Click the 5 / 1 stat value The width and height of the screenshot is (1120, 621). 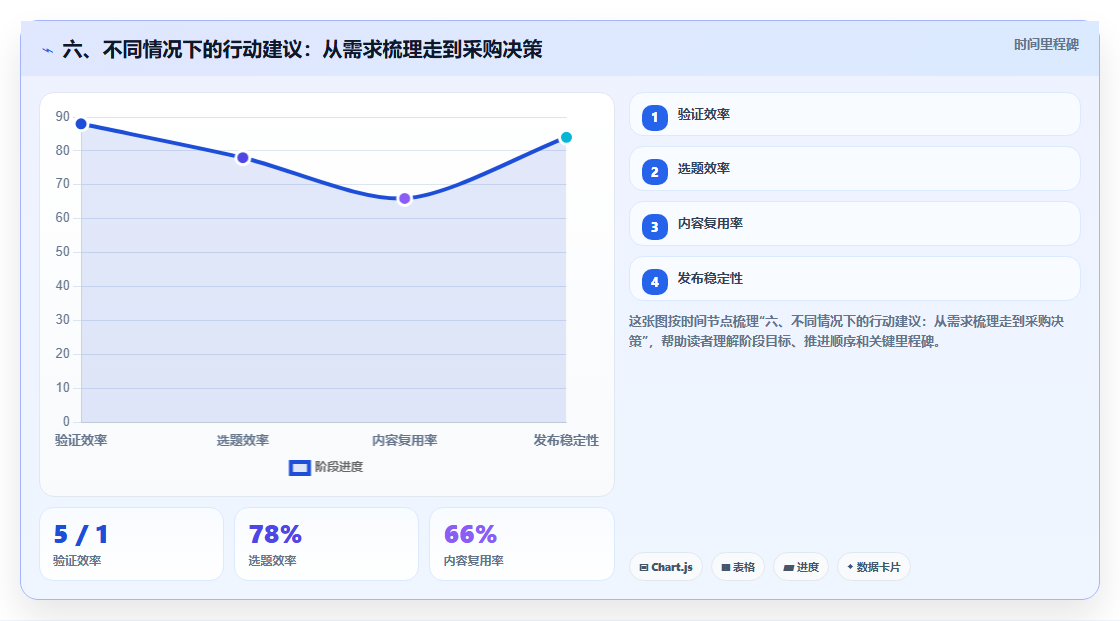[x=81, y=534]
